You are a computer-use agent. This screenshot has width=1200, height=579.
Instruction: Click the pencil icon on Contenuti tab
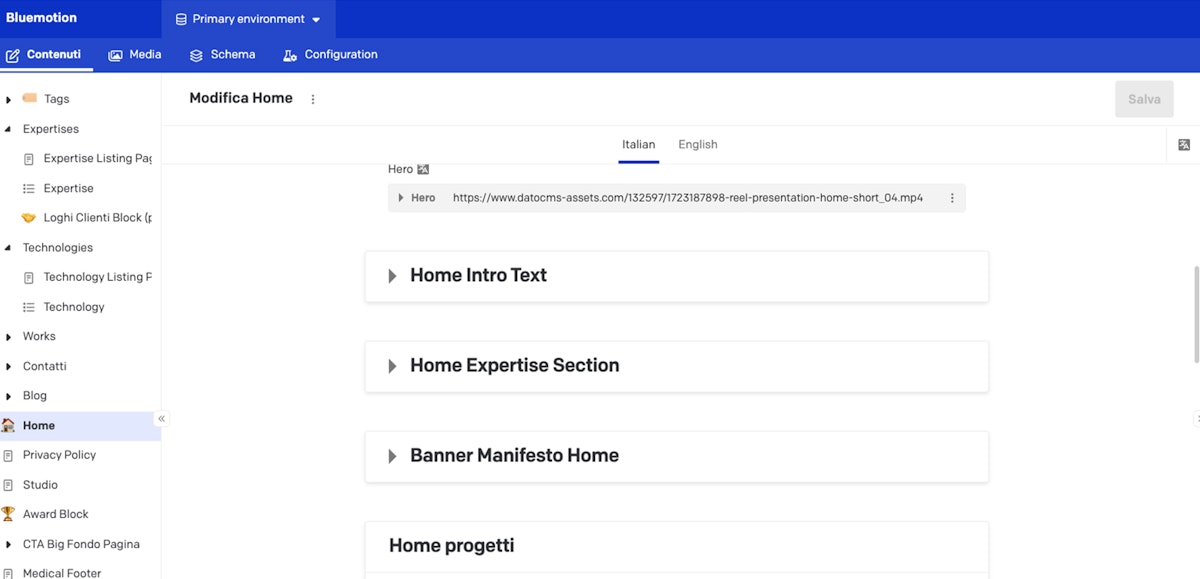(x=13, y=55)
